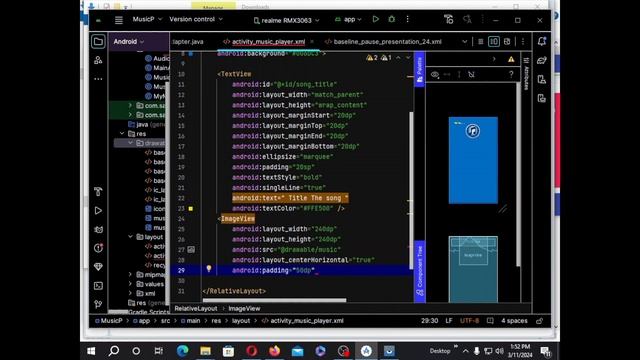Viewport: 640px width, 360px height.
Task: Open the Windows Start menu
Action: (91, 351)
